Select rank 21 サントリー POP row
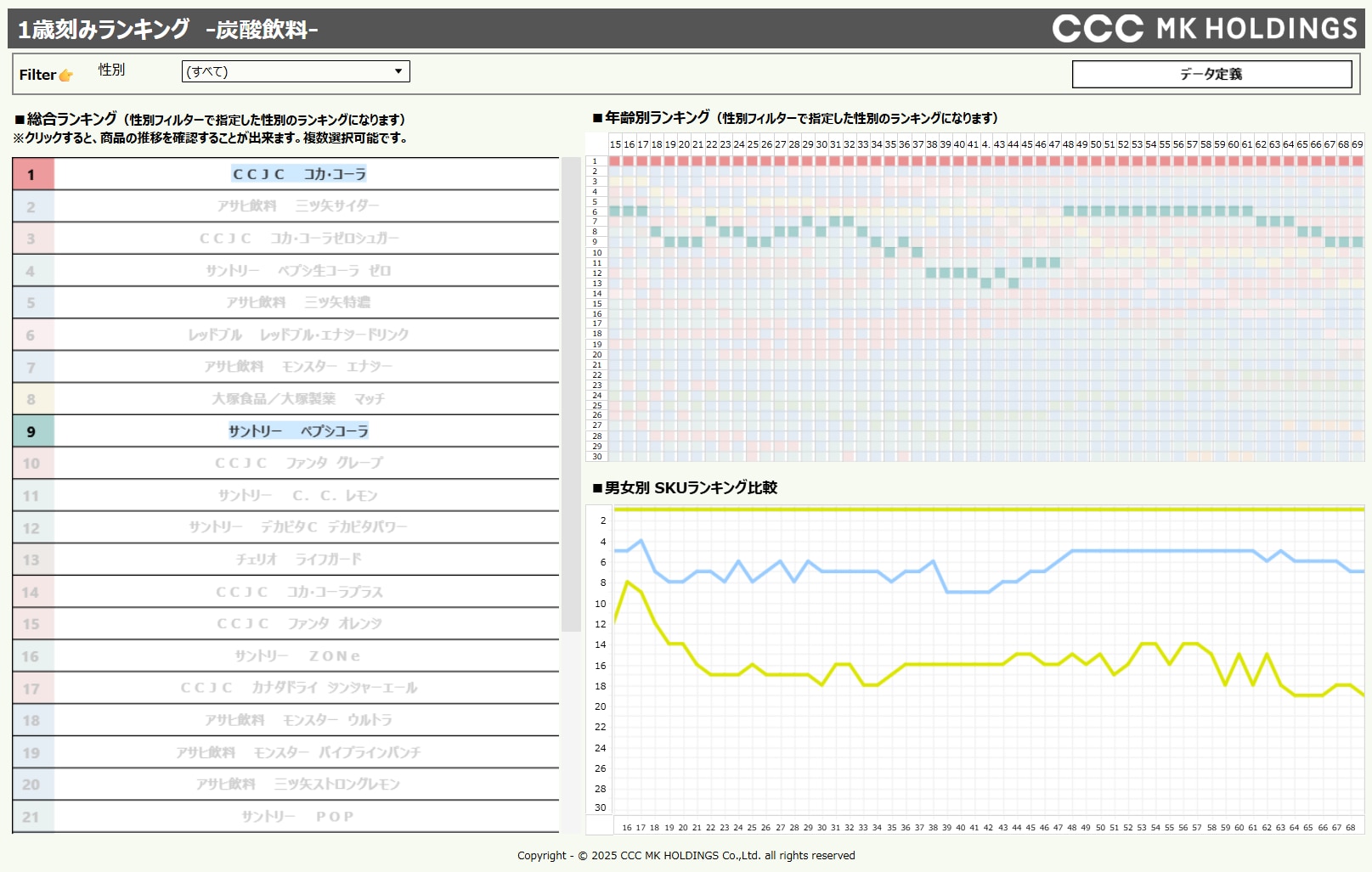The width and height of the screenshot is (1372, 872). (x=285, y=817)
